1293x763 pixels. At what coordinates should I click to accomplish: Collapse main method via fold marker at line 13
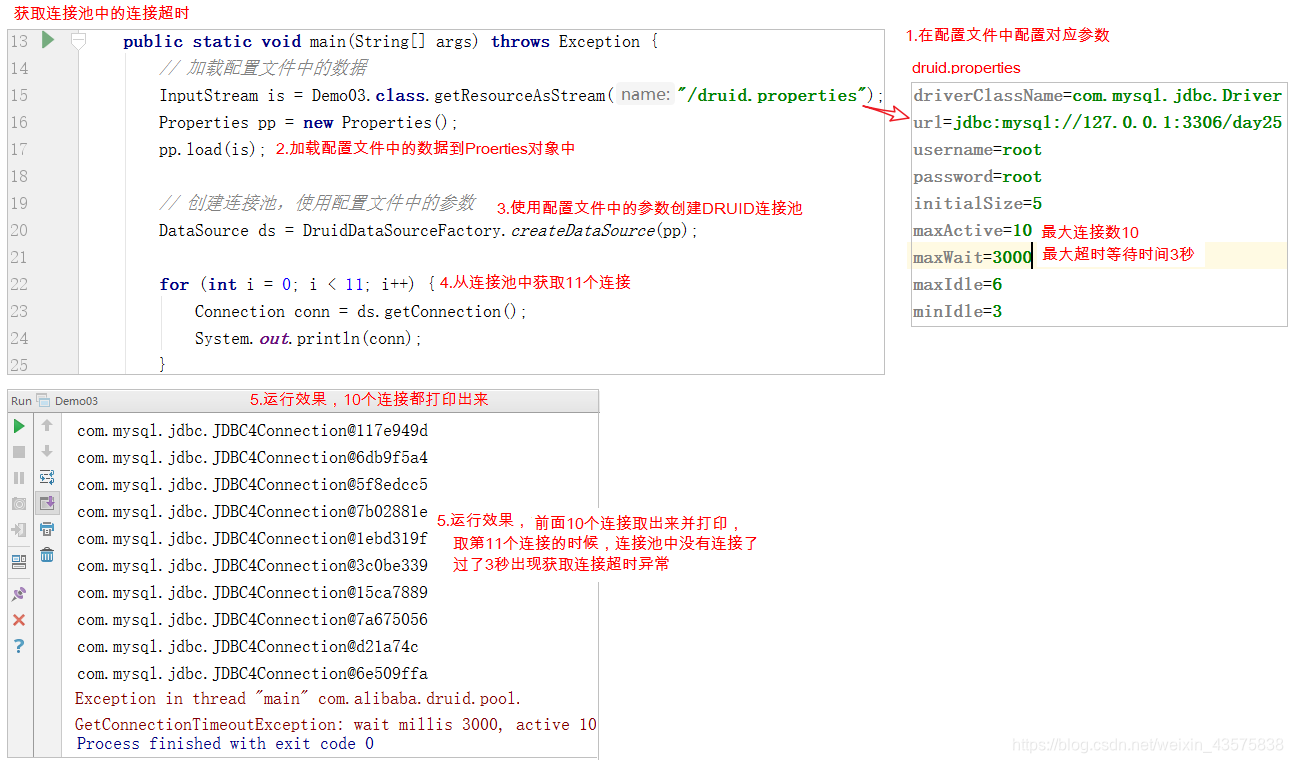(x=79, y=41)
